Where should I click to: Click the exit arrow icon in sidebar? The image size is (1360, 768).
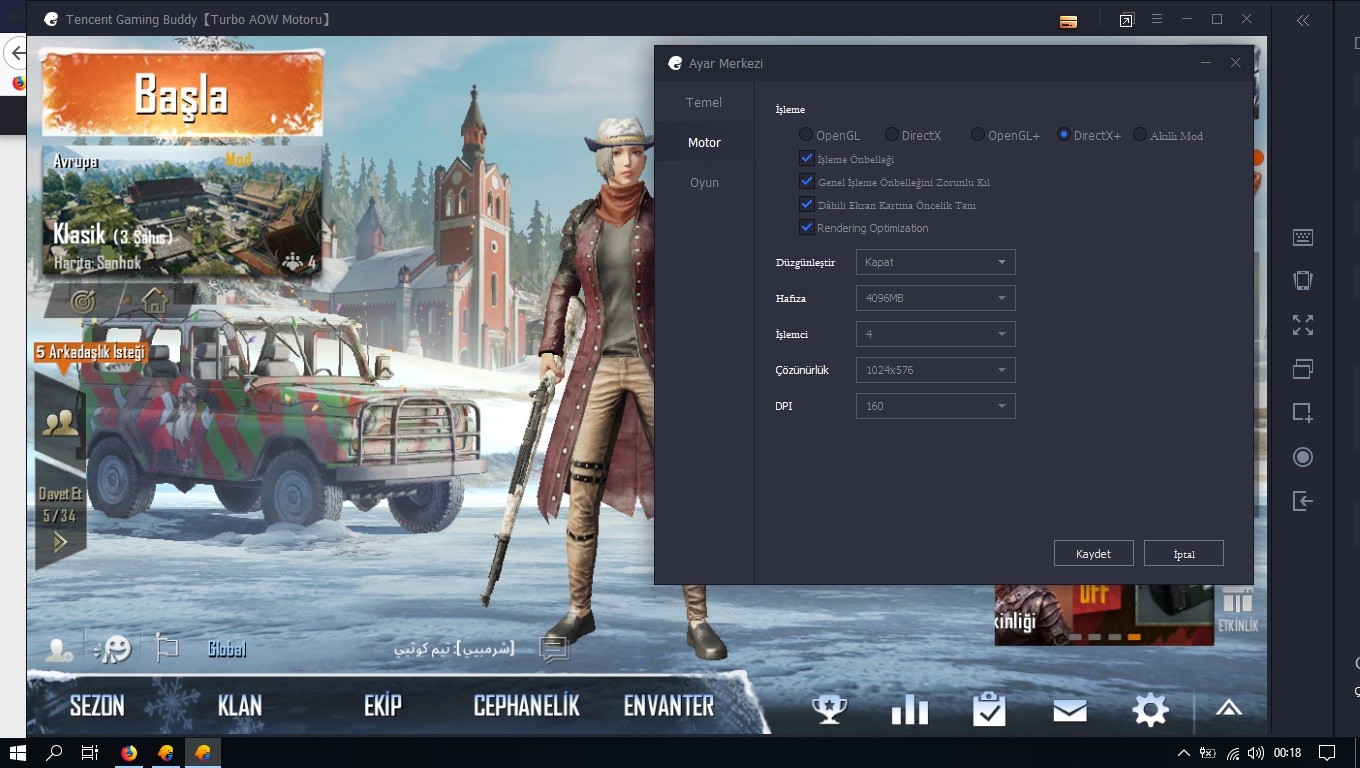click(x=1302, y=501)
